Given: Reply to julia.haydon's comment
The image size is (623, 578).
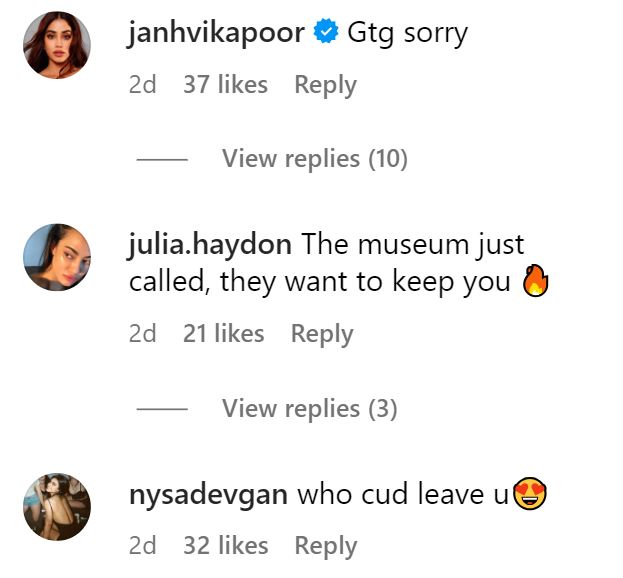Looking at the screenshot, I should click(x=322, y=334).
